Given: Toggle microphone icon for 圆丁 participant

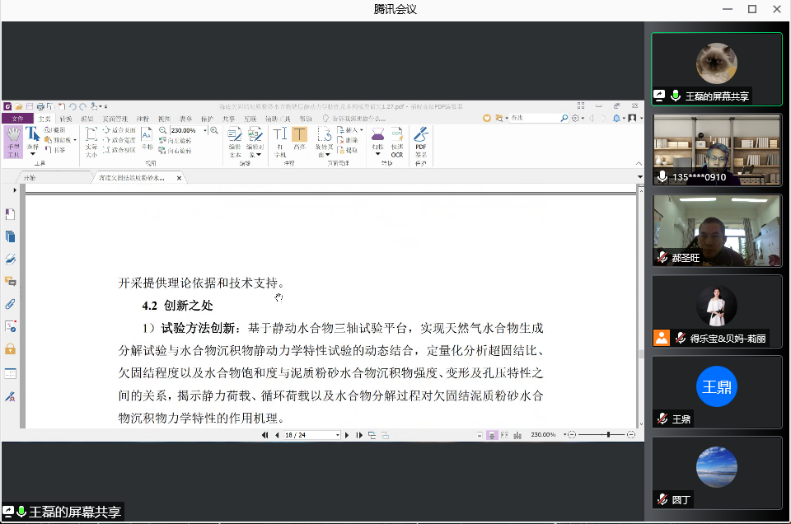Looking at the screenshot, I should [x=662, y=499].
